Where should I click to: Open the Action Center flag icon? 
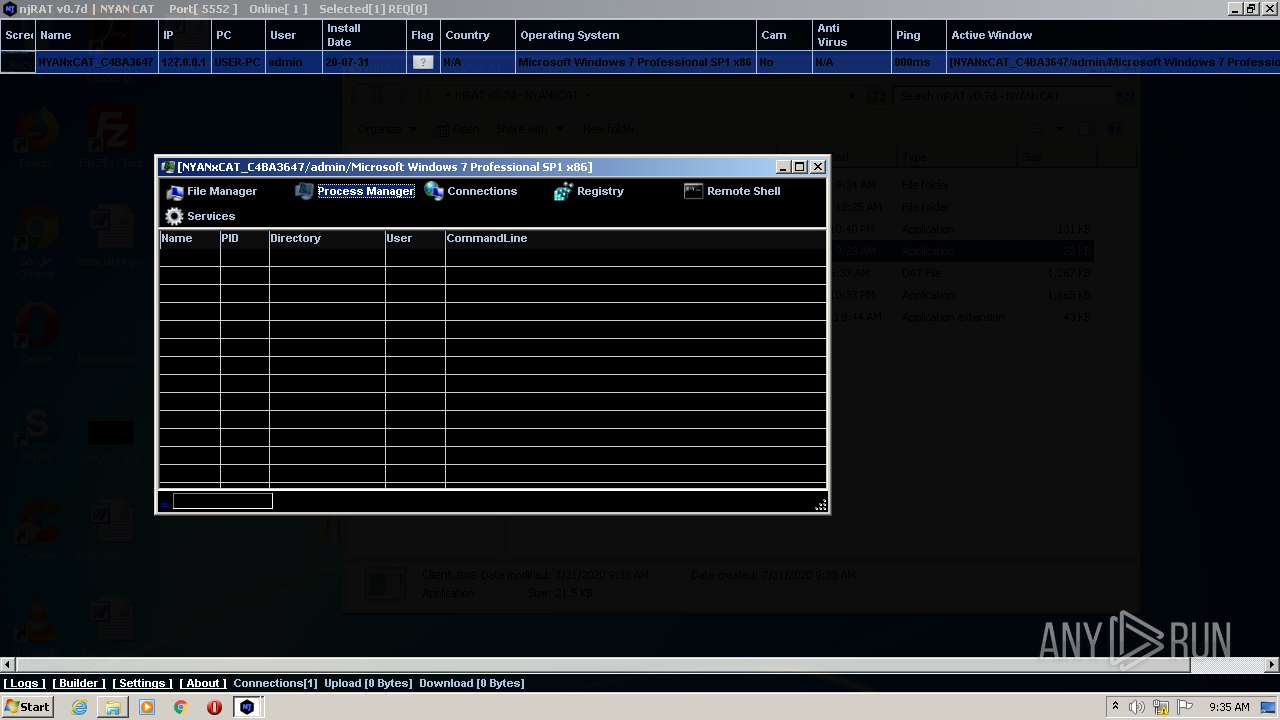(x=1185, y=707)
